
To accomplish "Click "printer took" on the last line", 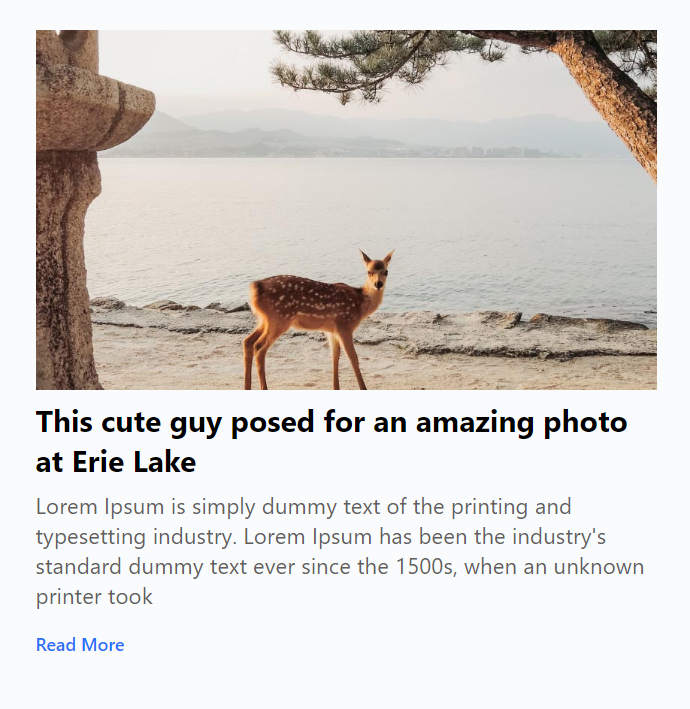I will (94, 598).
